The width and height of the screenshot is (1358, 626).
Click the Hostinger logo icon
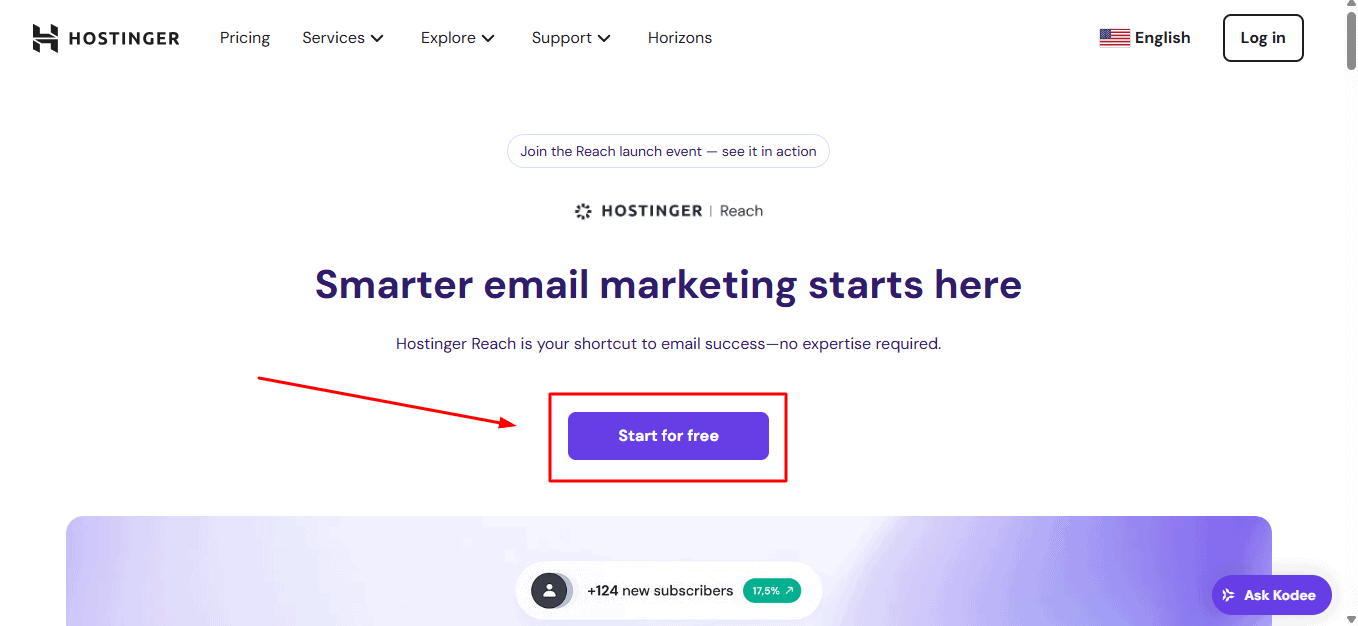45,38
